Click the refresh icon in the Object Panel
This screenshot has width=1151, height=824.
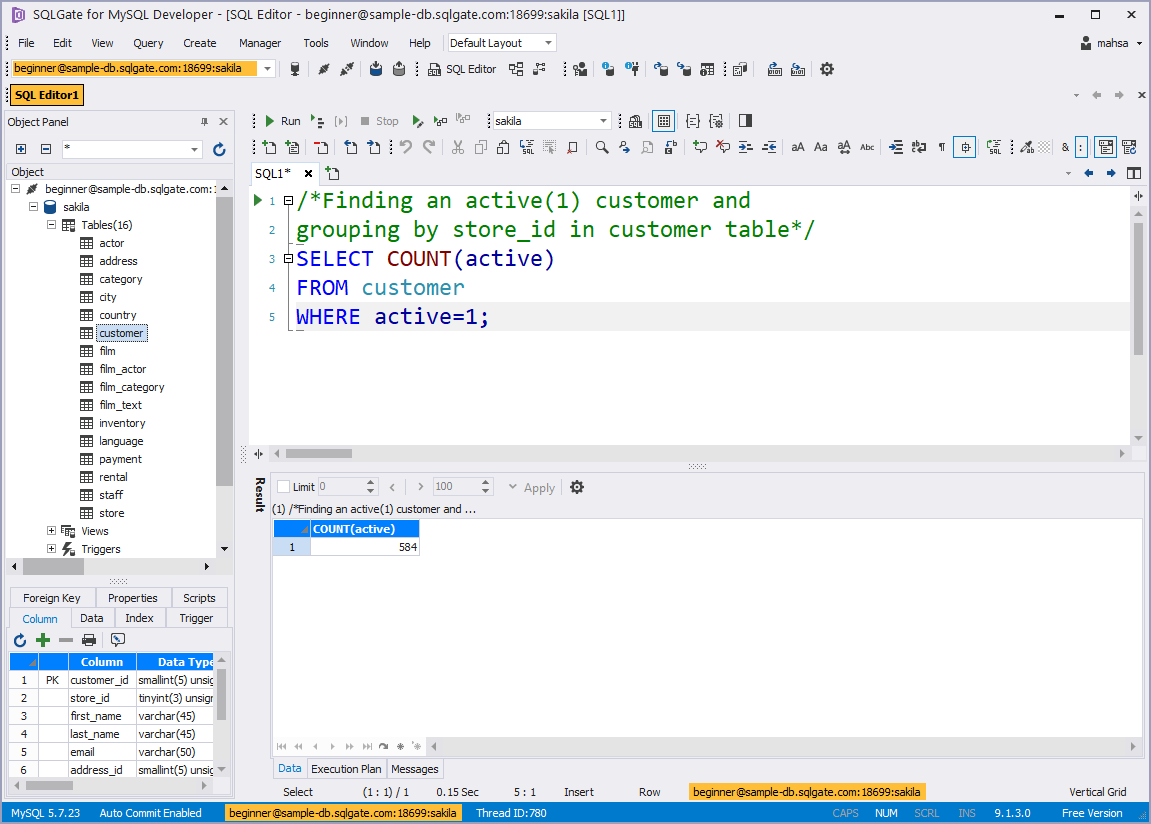click(x=219, y=146)
